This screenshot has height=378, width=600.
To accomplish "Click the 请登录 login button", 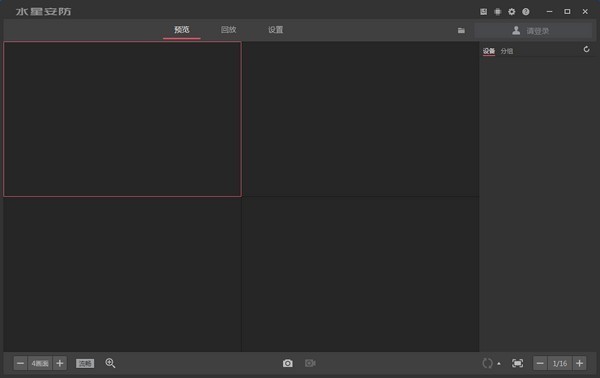I will pyautogui.click(x=533, y=31).
